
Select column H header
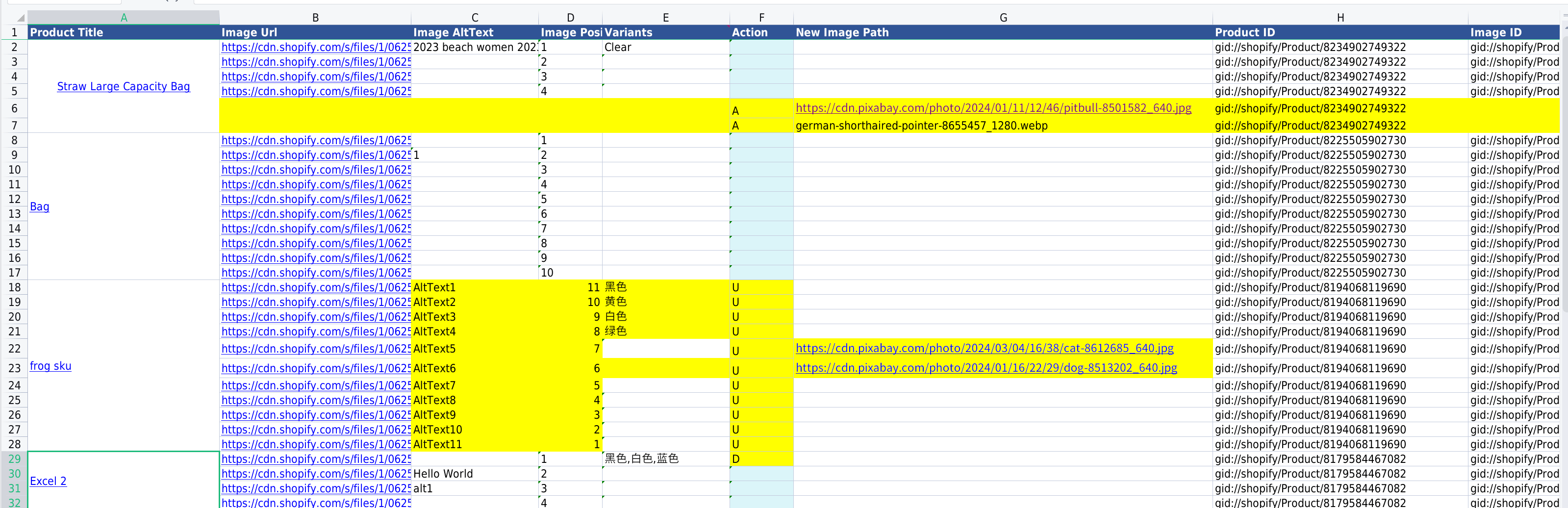1340,18
